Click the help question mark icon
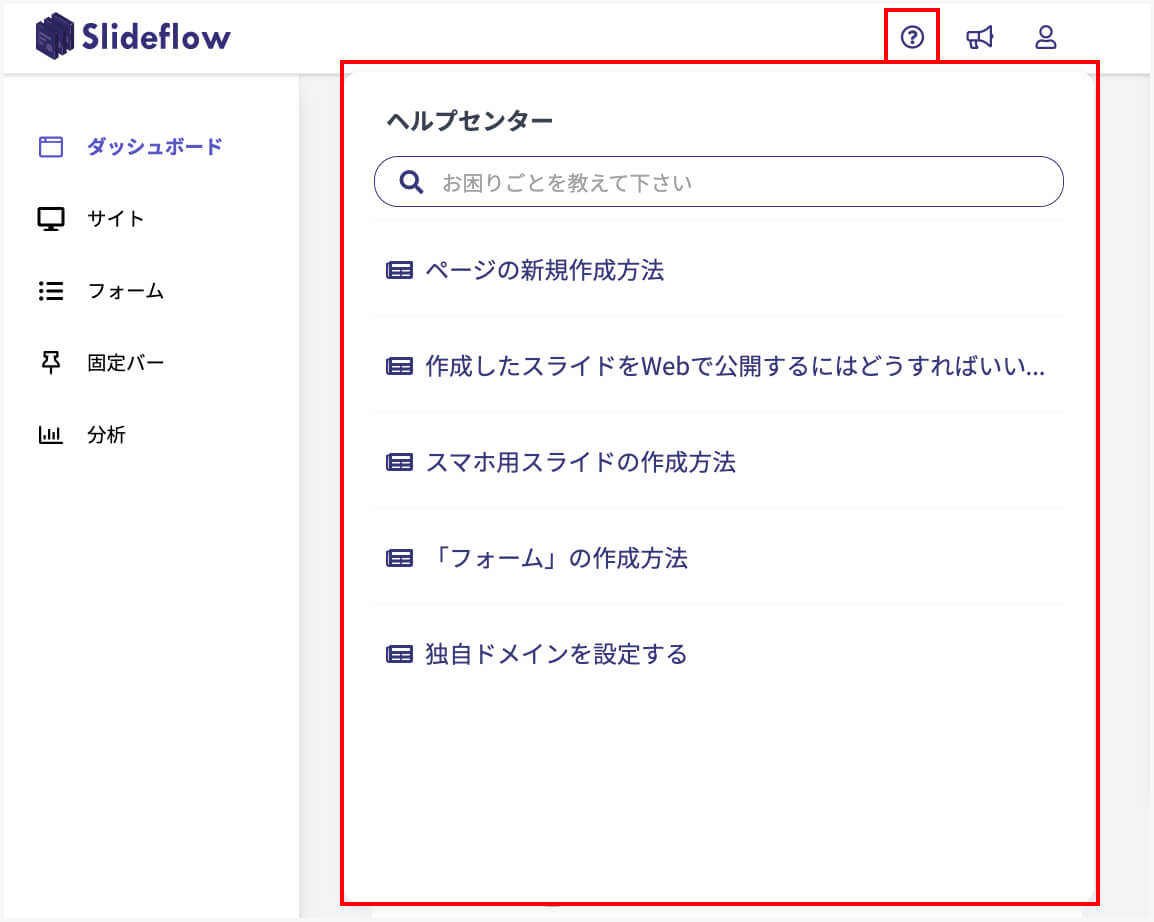 click(x=912, y=38)
